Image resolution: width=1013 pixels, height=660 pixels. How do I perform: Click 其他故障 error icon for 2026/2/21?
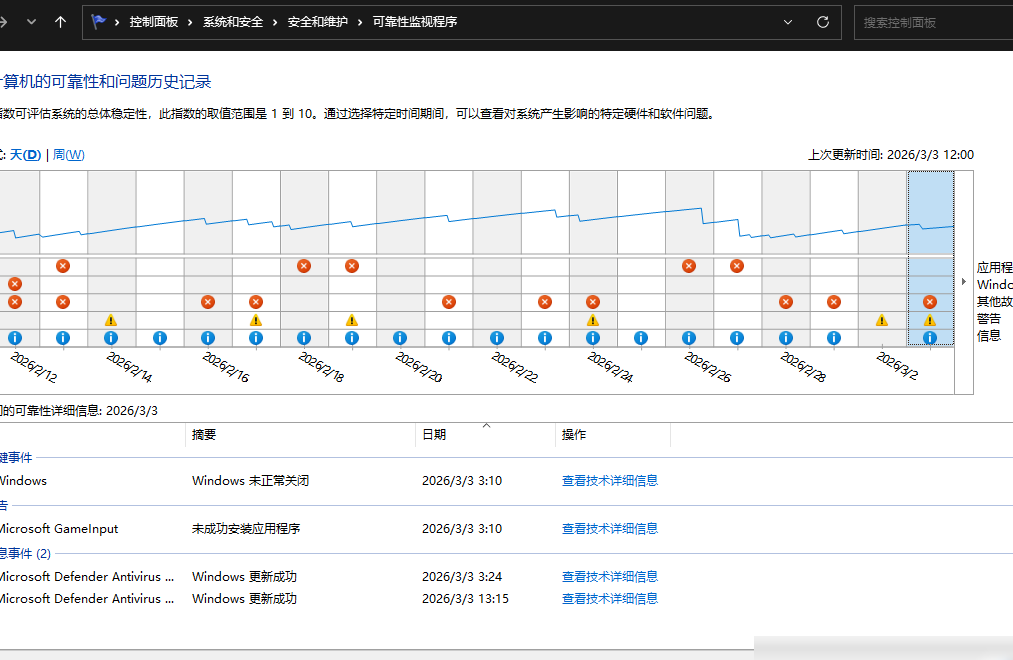coord(448,302)
